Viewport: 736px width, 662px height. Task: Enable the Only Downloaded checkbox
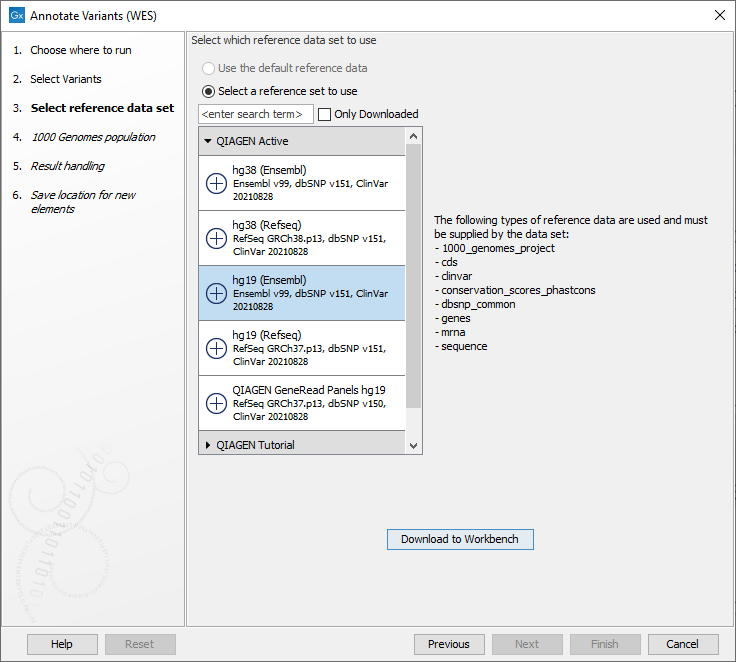click(324, 114)
